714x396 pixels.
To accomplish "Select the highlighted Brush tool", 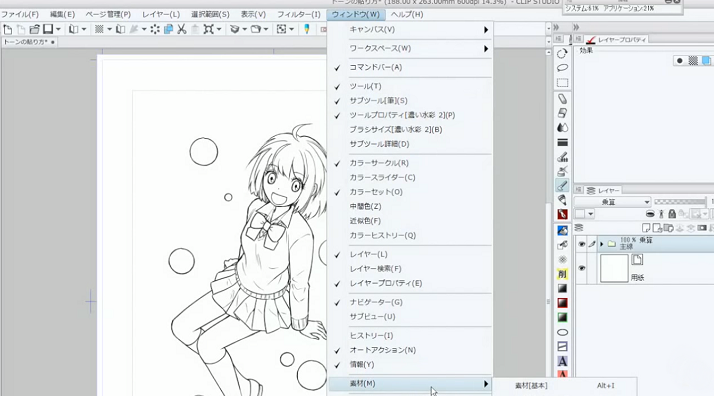I will 562,185.
